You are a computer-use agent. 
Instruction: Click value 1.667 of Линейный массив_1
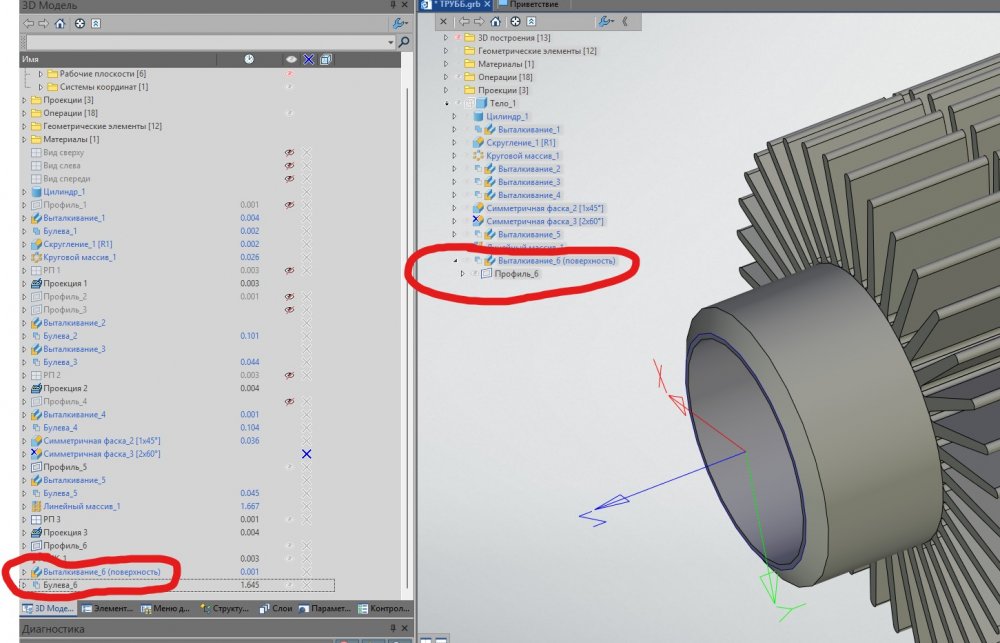249,506
